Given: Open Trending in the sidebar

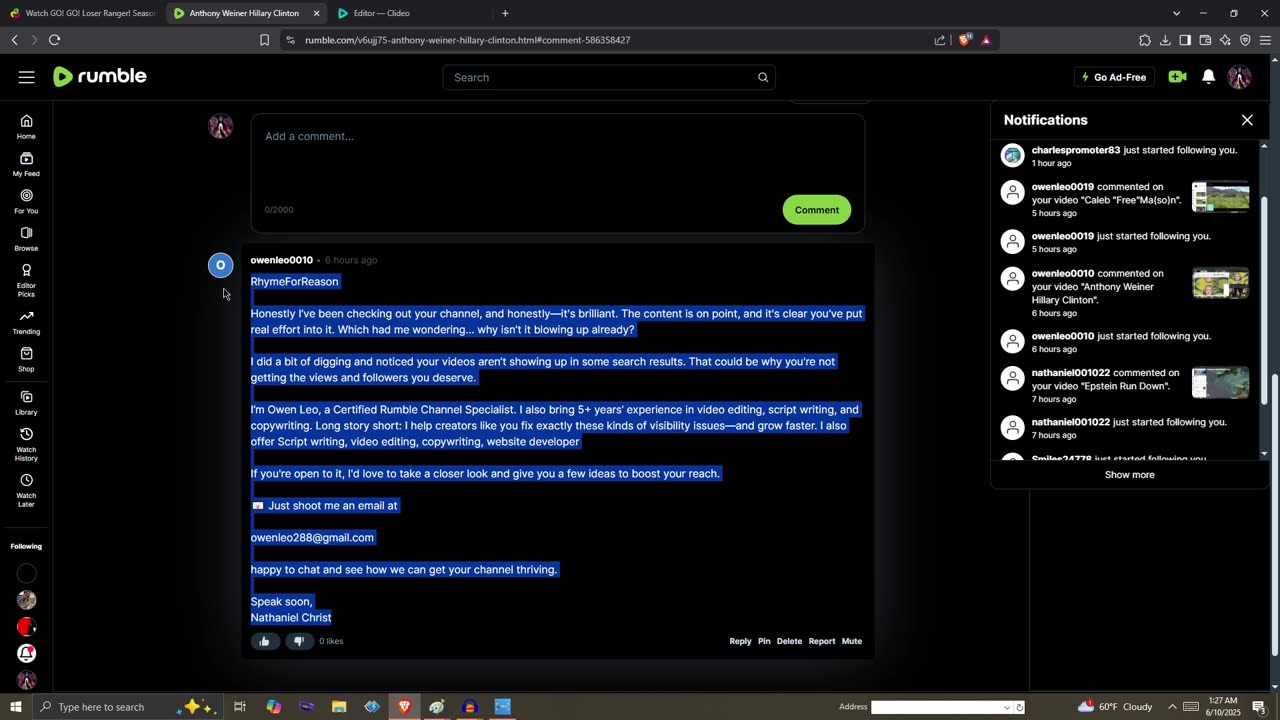Looking at the screenshot, I should (x=26, y=322).
